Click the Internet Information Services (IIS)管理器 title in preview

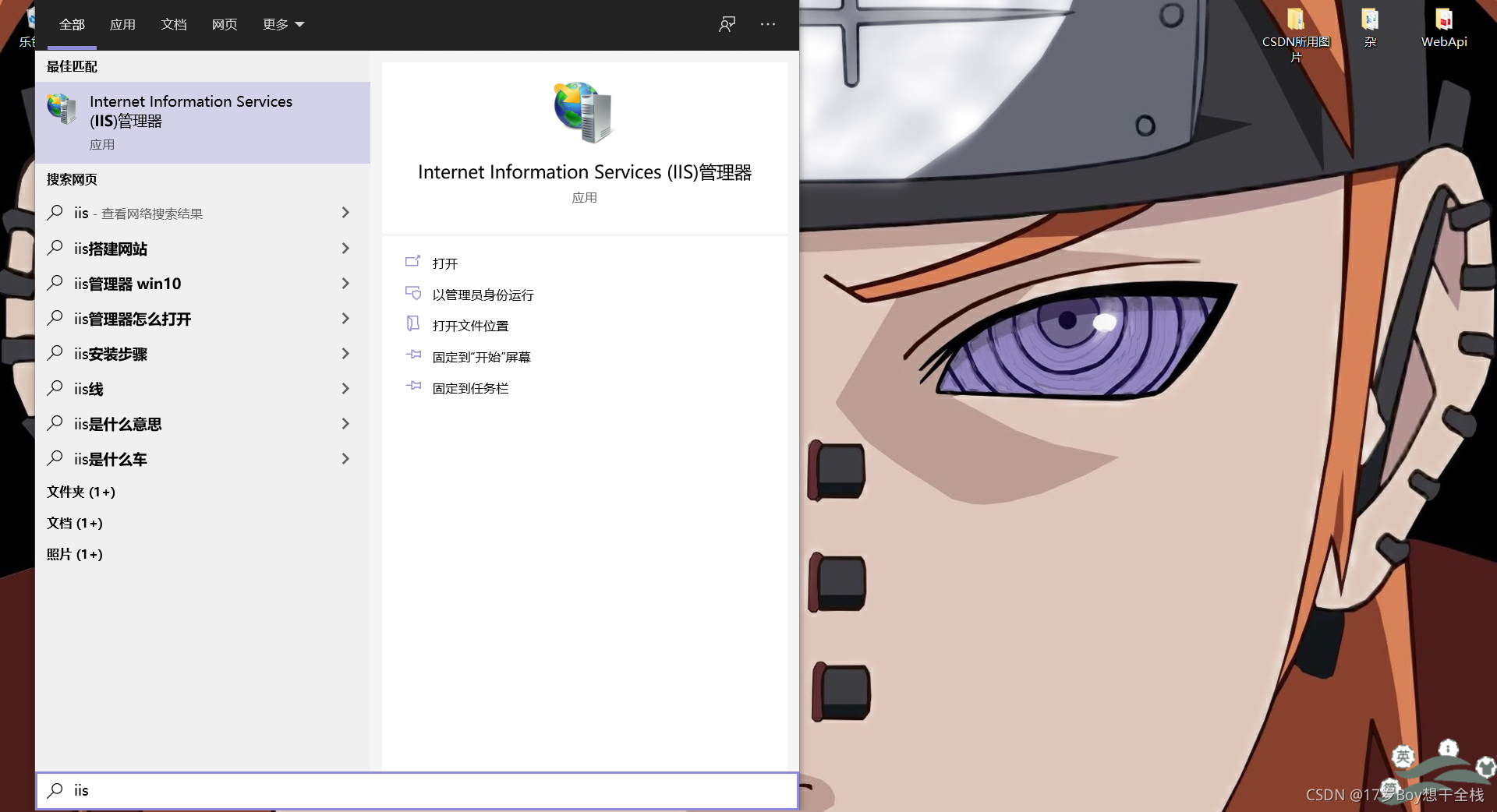point(585,172)
